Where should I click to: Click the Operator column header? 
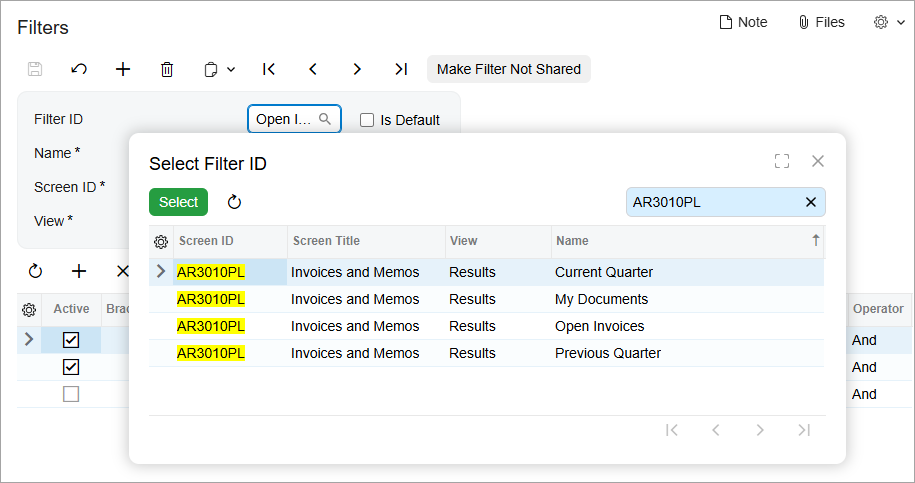point(878,309)
